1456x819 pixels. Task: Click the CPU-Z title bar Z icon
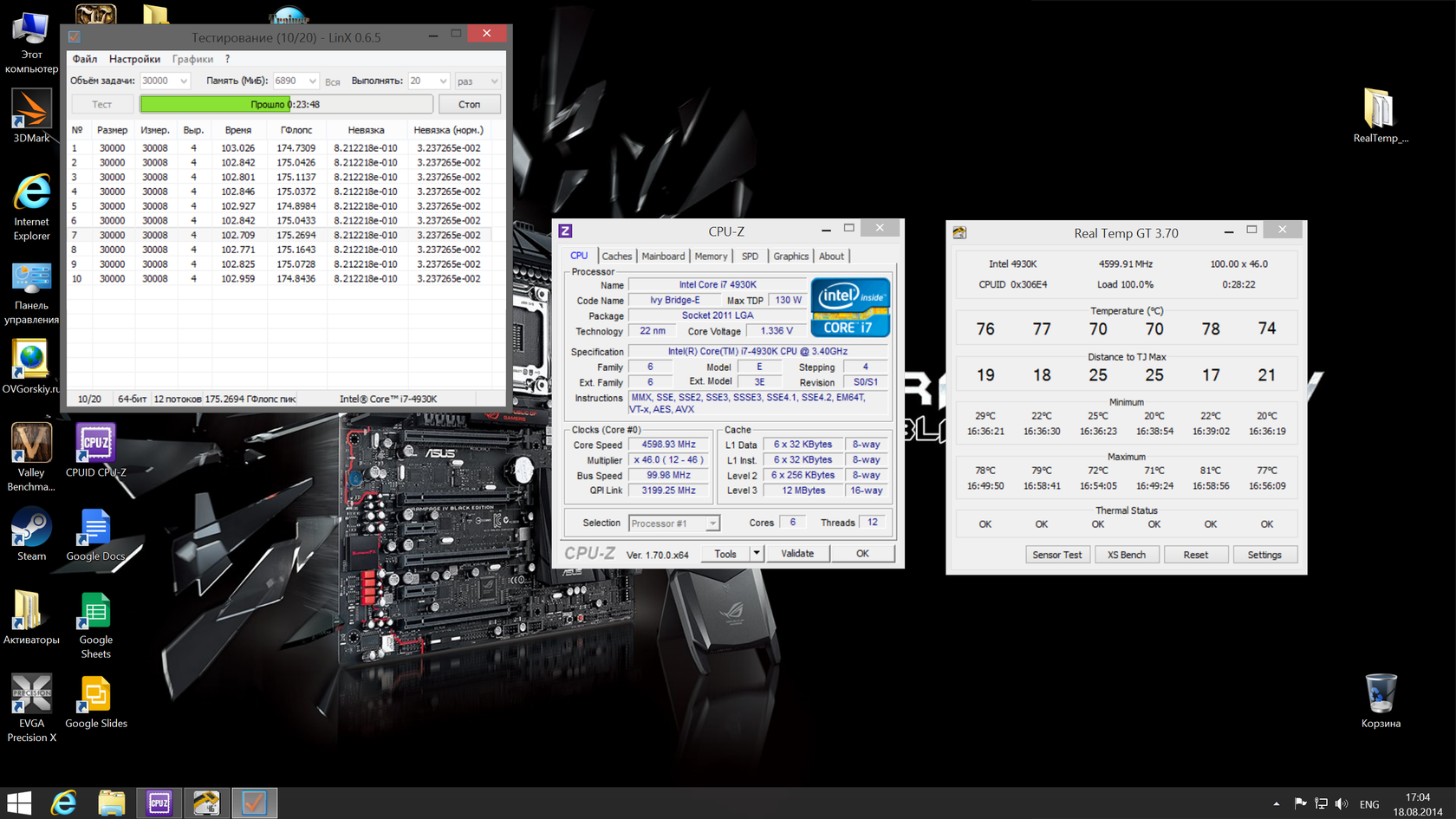(565, 231)
